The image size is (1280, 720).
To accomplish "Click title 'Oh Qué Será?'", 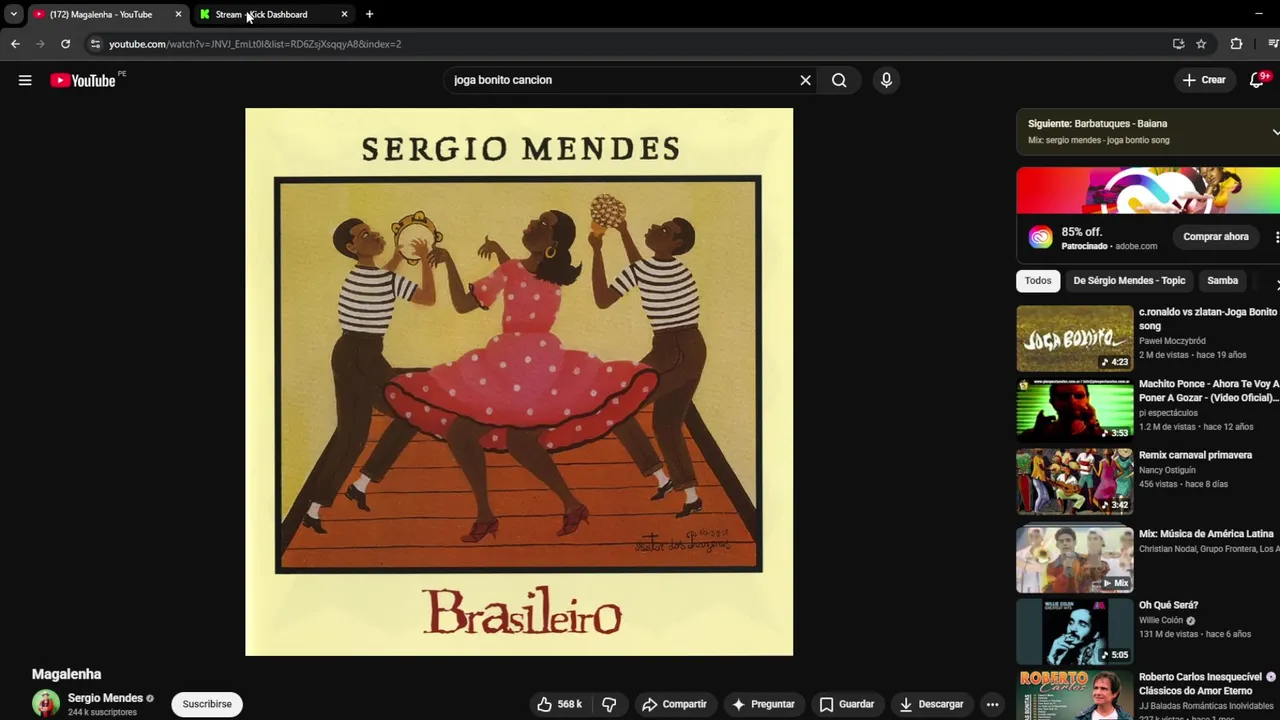I will [x=1168, y=605].
